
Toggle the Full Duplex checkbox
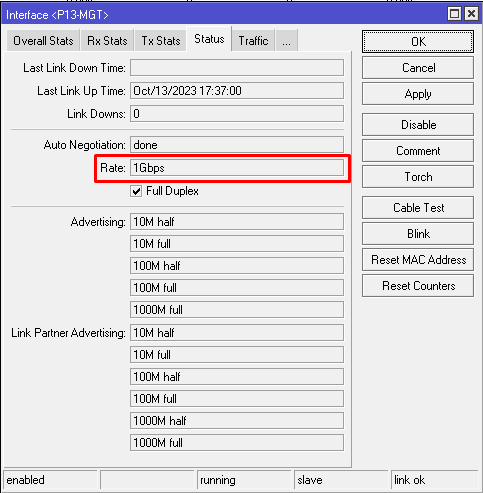136,191
